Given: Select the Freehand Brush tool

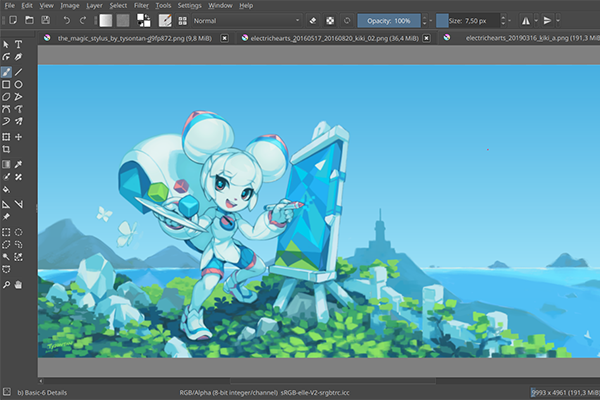Looking at the screenshot, I should point(6,72).
